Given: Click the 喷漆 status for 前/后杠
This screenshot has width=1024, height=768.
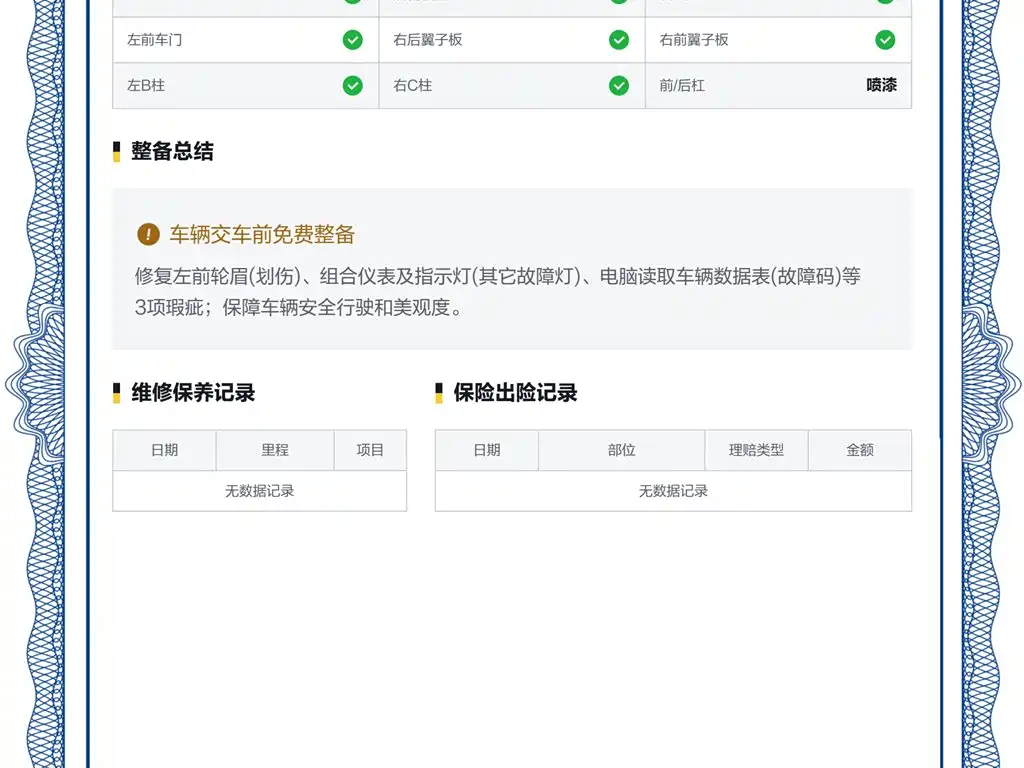Looking at the screenshot, I should [882, 85].
